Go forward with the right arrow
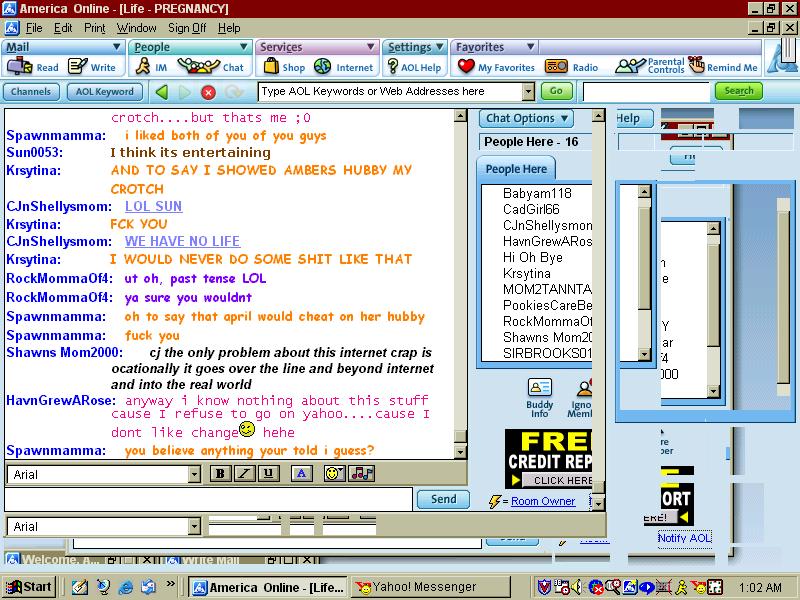Viewport: 800px width, 600px height. coord(185,92)
